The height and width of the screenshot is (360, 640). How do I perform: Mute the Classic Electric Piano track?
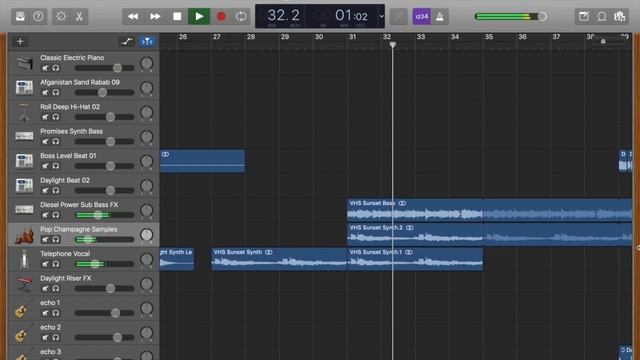(45, 68)
